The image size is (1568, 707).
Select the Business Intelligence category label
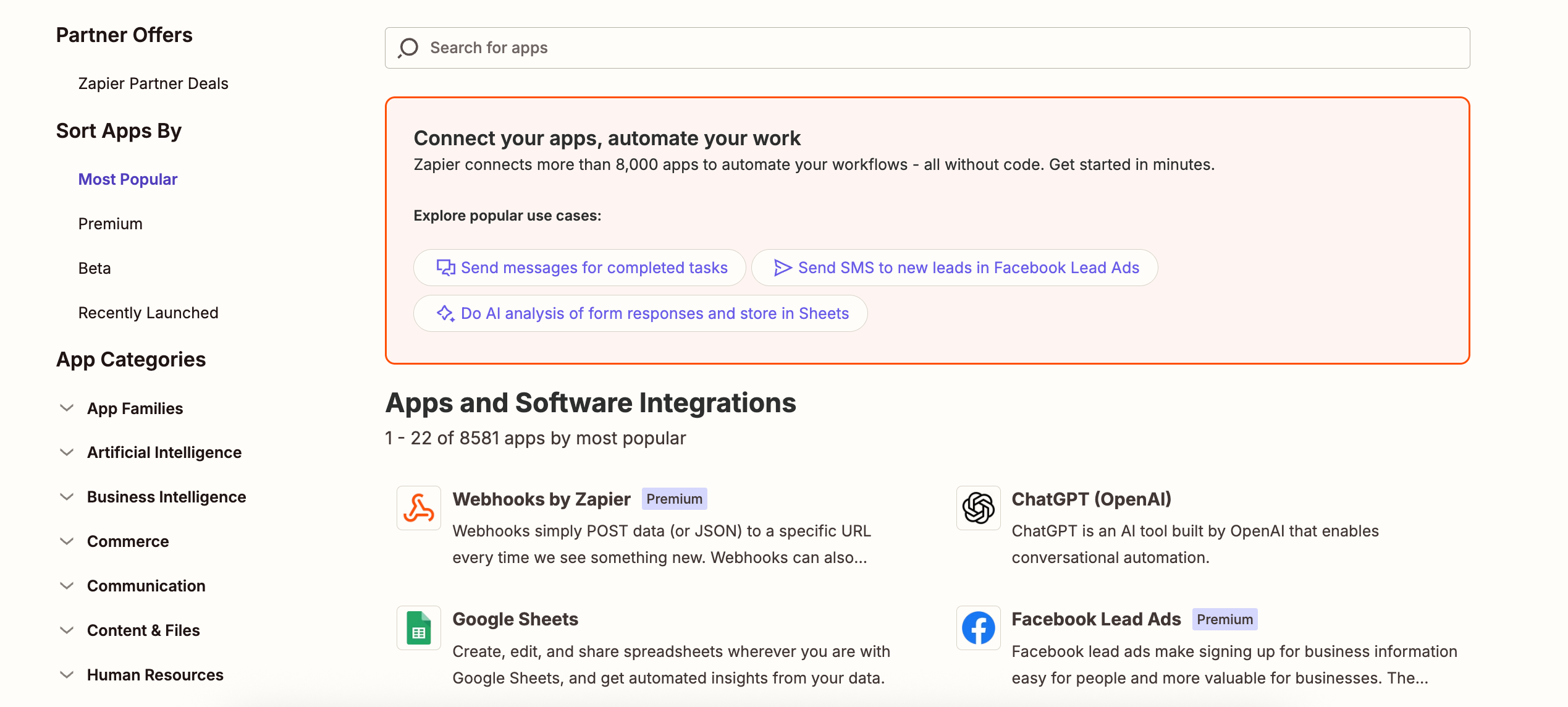[x=167, y=497]
